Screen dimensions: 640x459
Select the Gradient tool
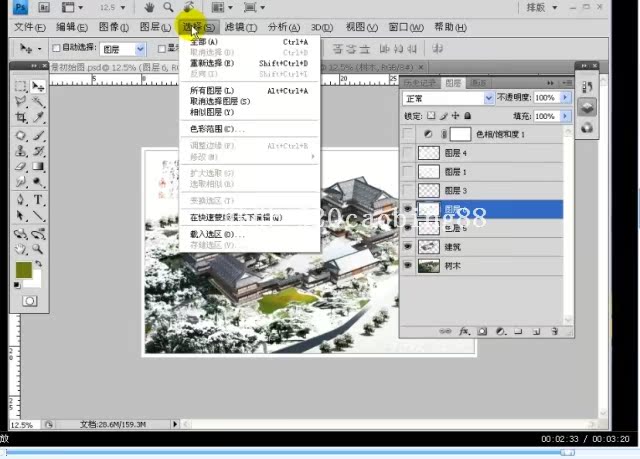38,166
